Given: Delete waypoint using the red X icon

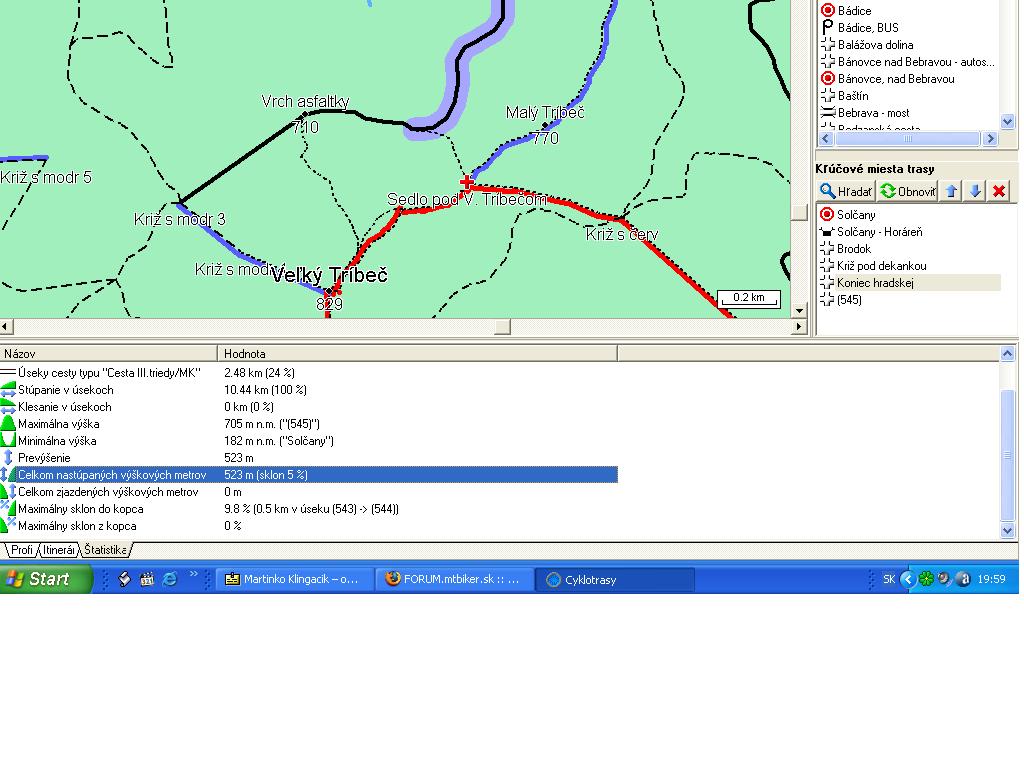Looking at the screenshot, I should click(998, 191).
